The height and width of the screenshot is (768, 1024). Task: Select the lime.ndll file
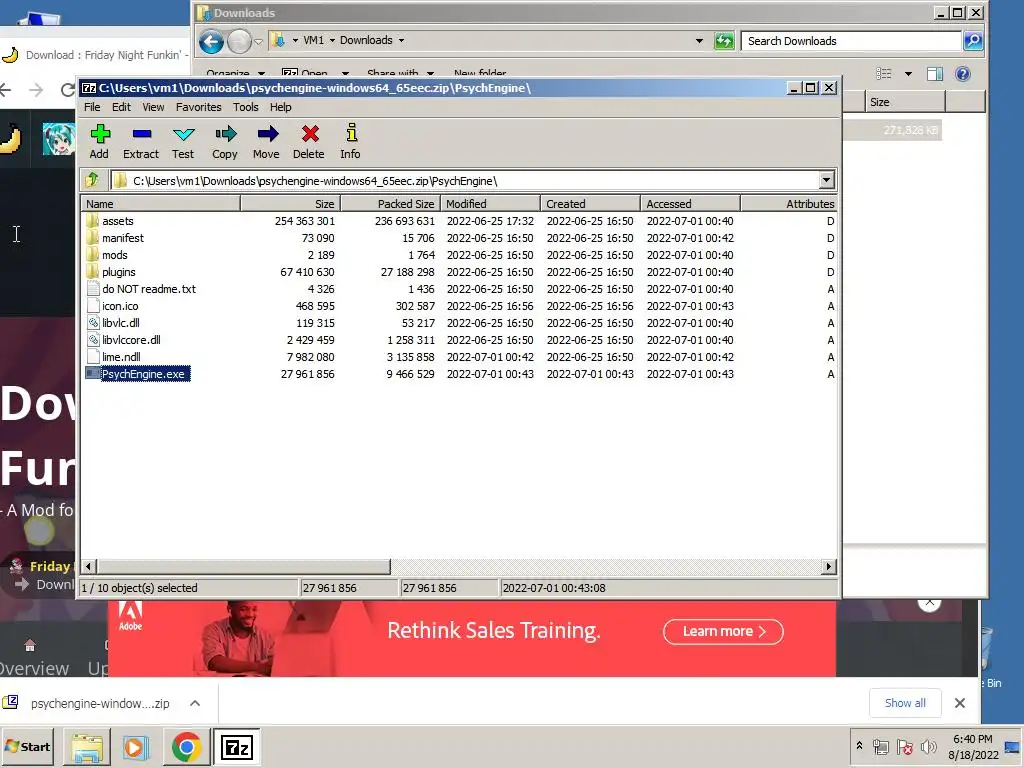click(x=121, y=357)
